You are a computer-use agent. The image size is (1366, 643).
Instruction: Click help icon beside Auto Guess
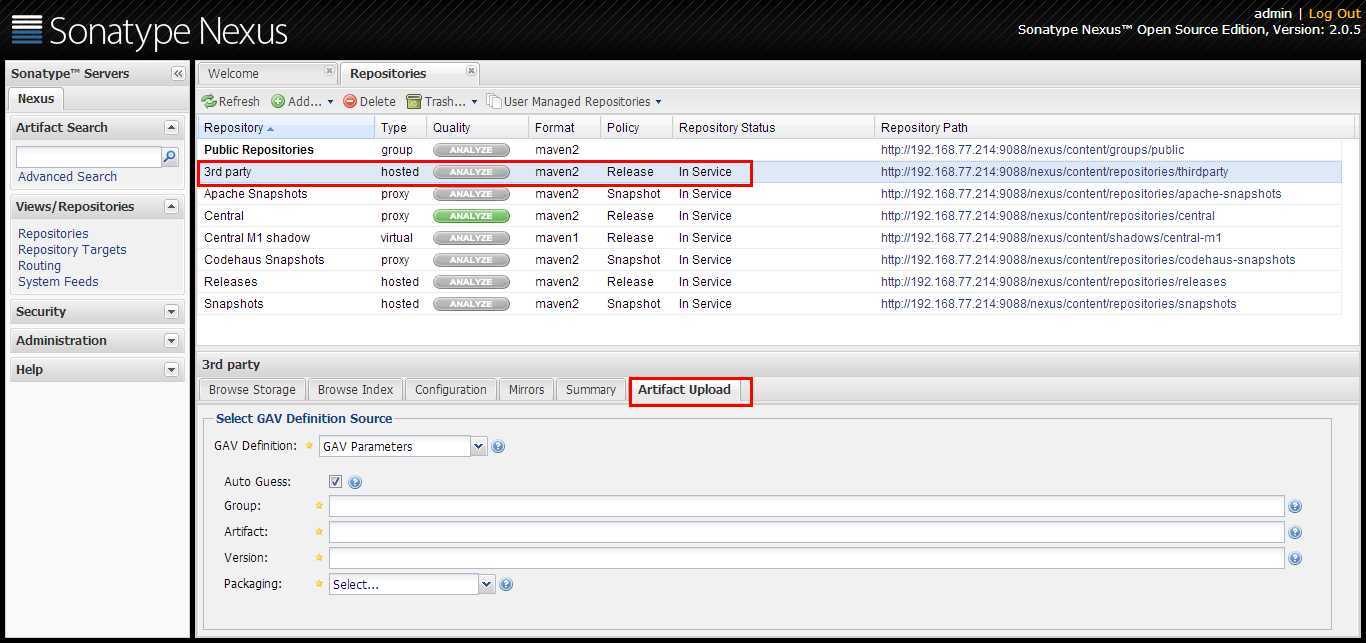point(355,482)
